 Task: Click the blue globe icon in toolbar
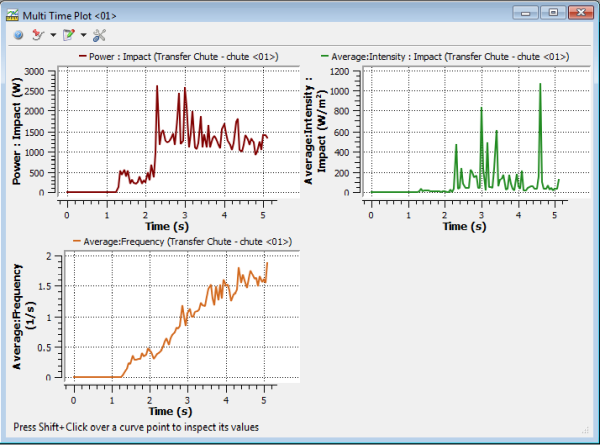pyautogui.click(x=18, y=34)
